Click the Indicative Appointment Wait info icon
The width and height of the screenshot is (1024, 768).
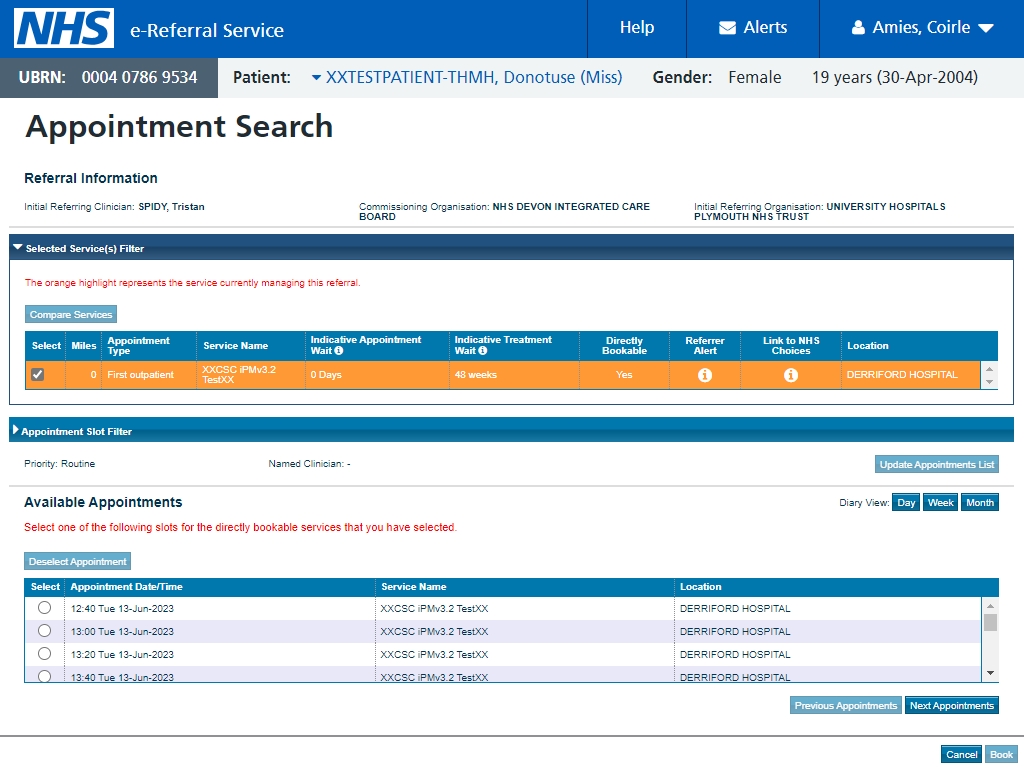tap(339, 351)
